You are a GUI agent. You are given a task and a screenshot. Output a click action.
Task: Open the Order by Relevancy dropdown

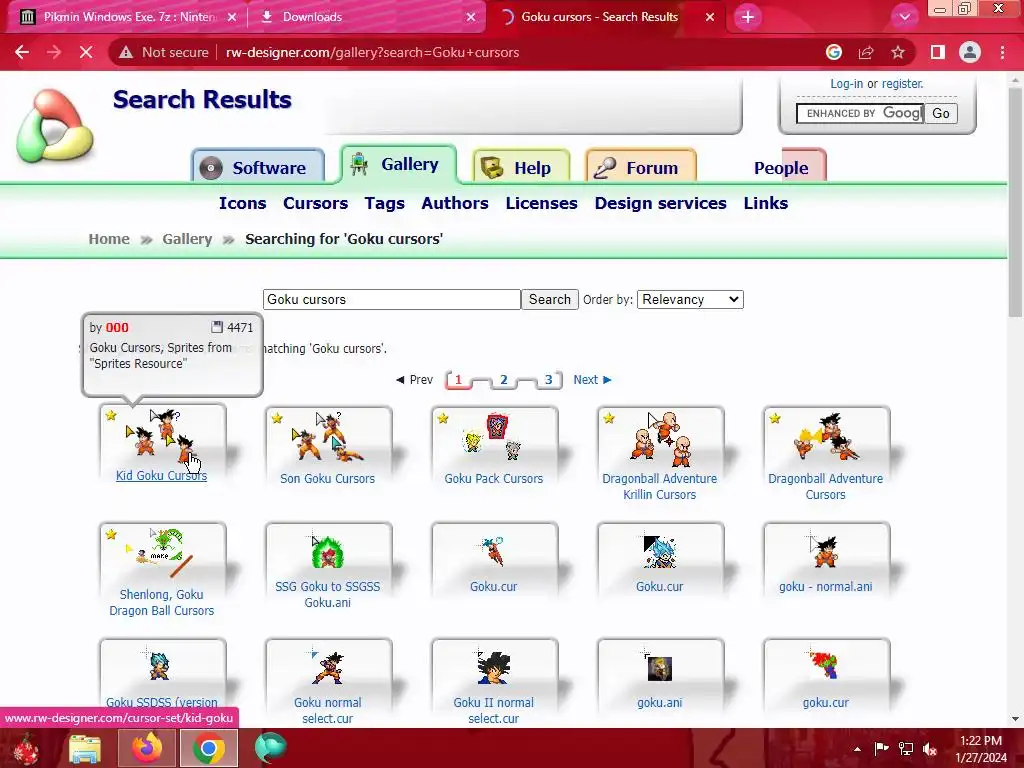[690, 299]
